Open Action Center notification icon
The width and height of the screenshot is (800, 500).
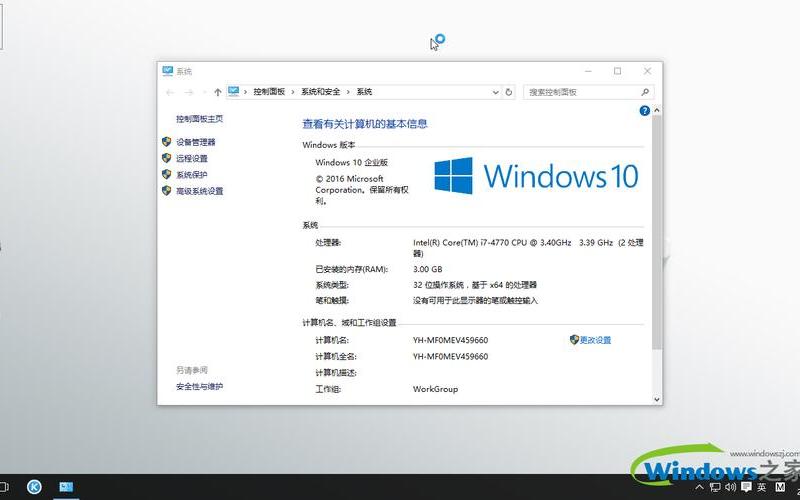click(746, 487)
